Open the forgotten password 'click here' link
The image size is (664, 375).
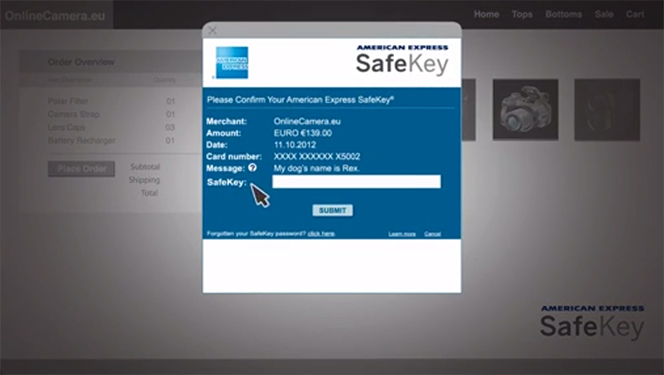321,234
